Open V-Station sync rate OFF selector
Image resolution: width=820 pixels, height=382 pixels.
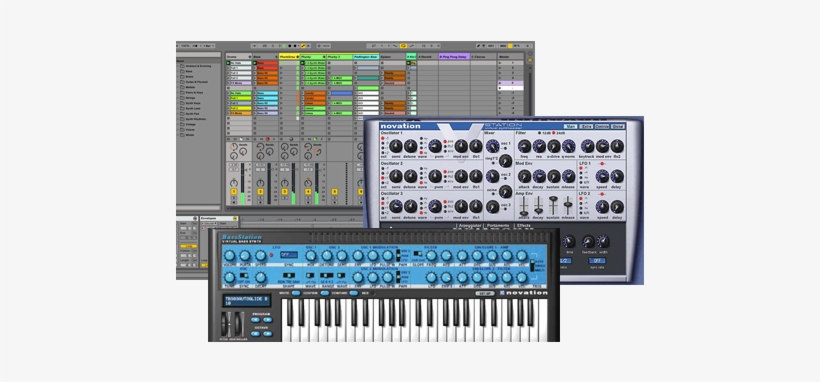click(597, 260)
